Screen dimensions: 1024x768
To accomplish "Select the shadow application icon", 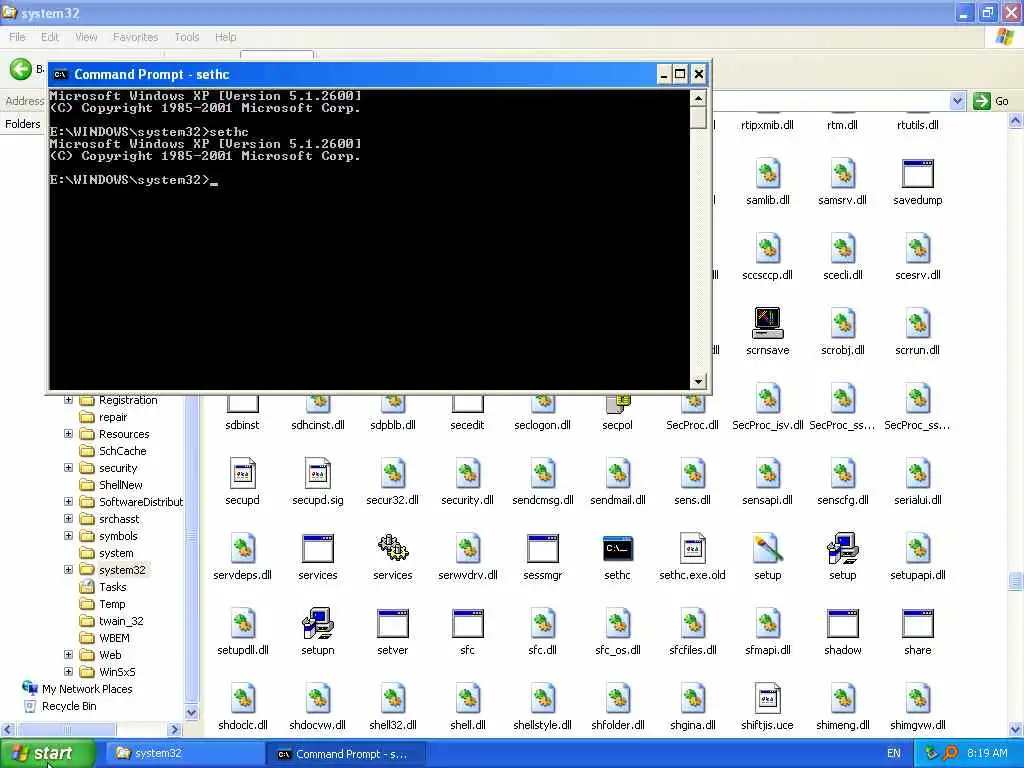I will pos(842,624).
